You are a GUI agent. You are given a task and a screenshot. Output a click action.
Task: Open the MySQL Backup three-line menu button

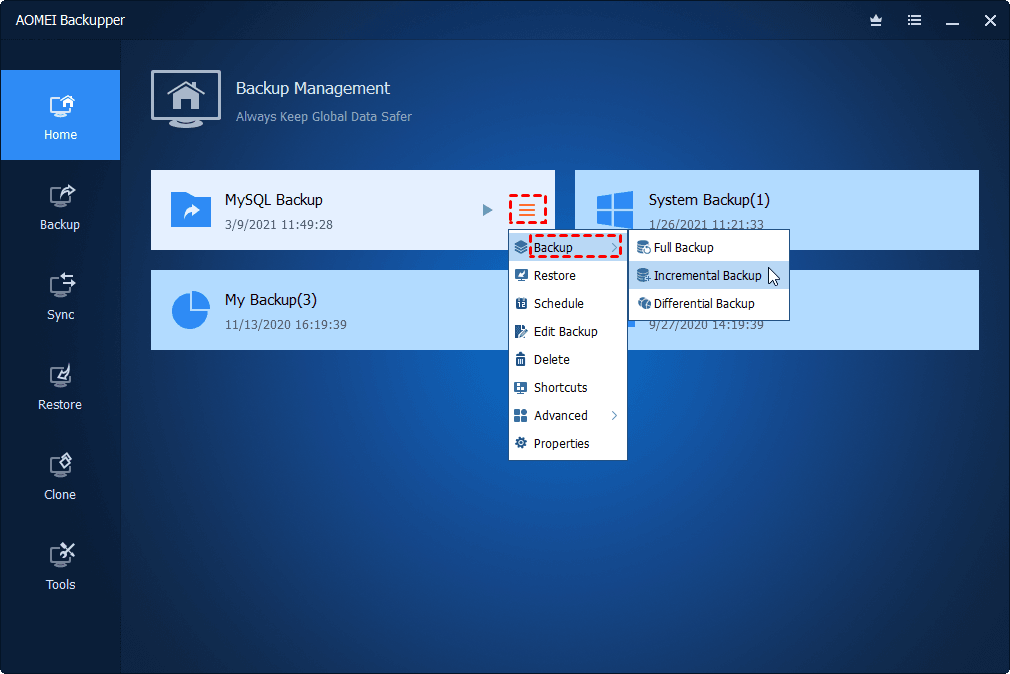[x=528, y=209]
